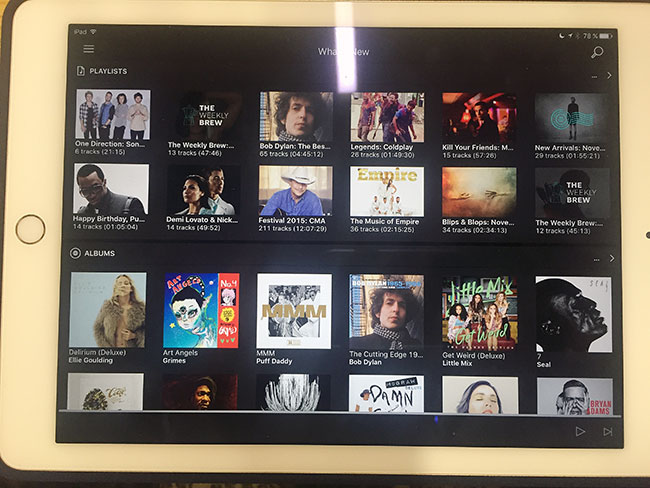Tap the Wi-Fi status icon

(x=93, y=32)
